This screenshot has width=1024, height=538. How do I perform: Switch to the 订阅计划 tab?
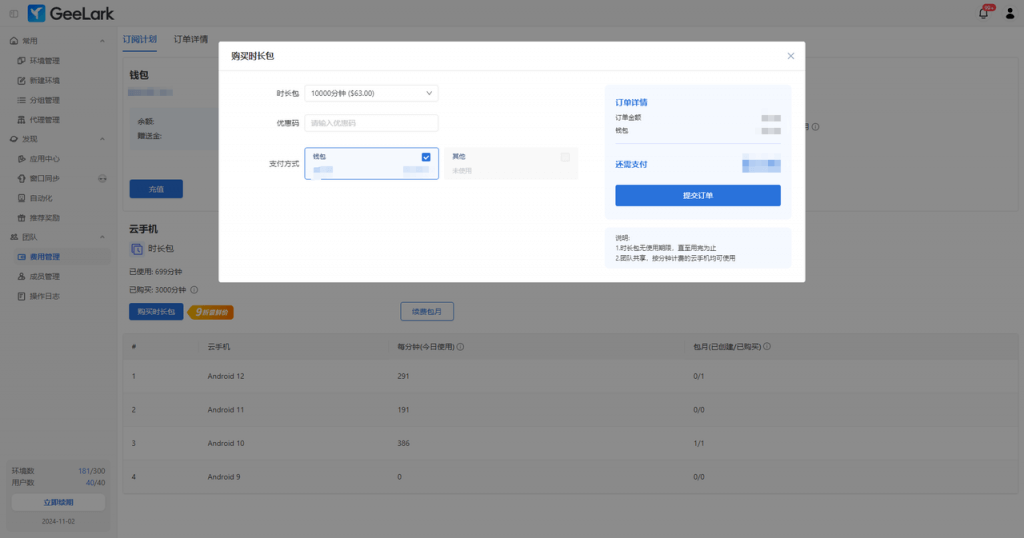[139, 39]
